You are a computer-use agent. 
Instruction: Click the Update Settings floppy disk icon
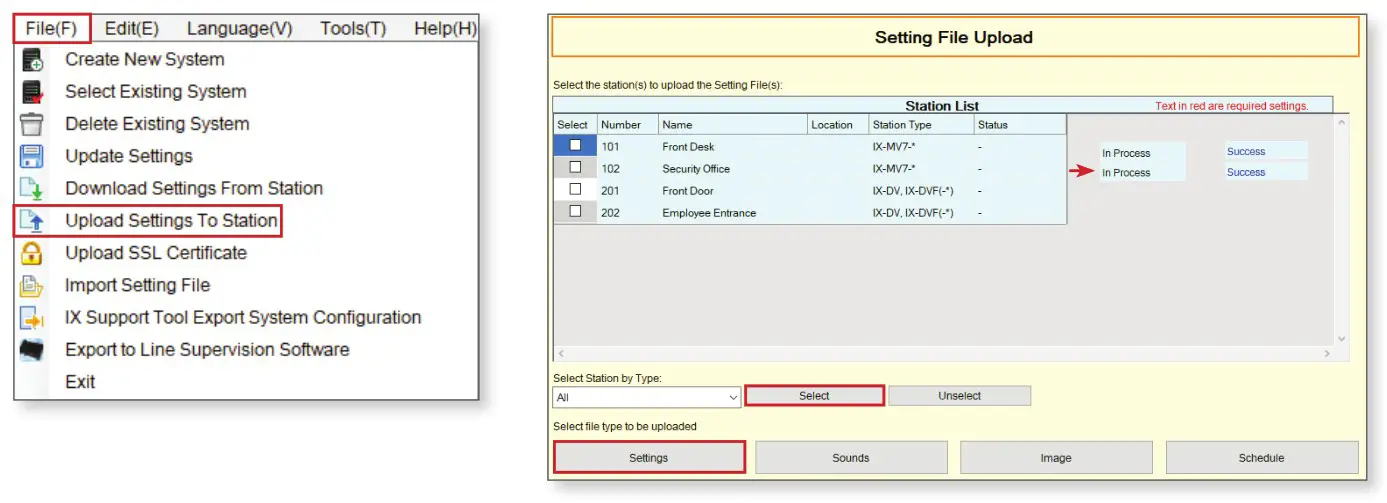pos(32,156)
